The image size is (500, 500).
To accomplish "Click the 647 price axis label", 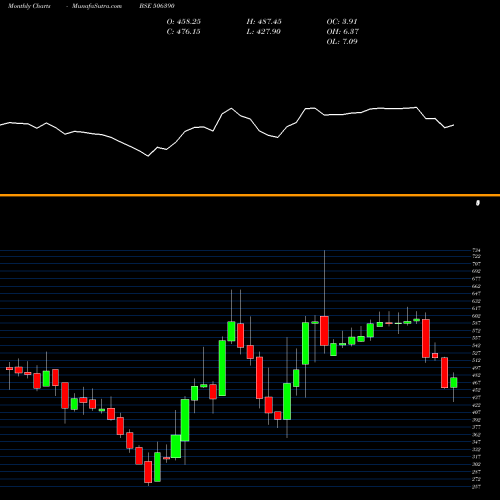I will point(476,293).
